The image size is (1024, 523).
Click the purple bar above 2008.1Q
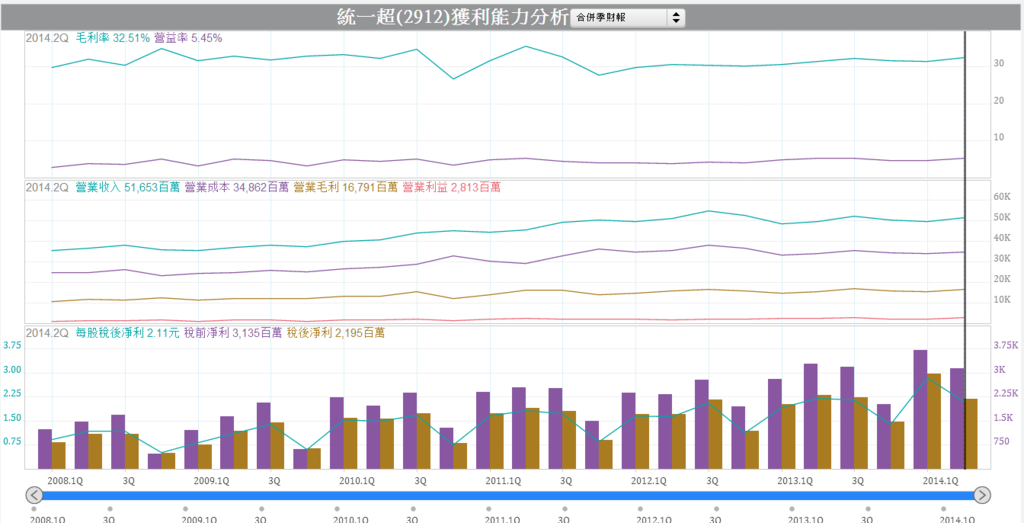tap(45, 449)
